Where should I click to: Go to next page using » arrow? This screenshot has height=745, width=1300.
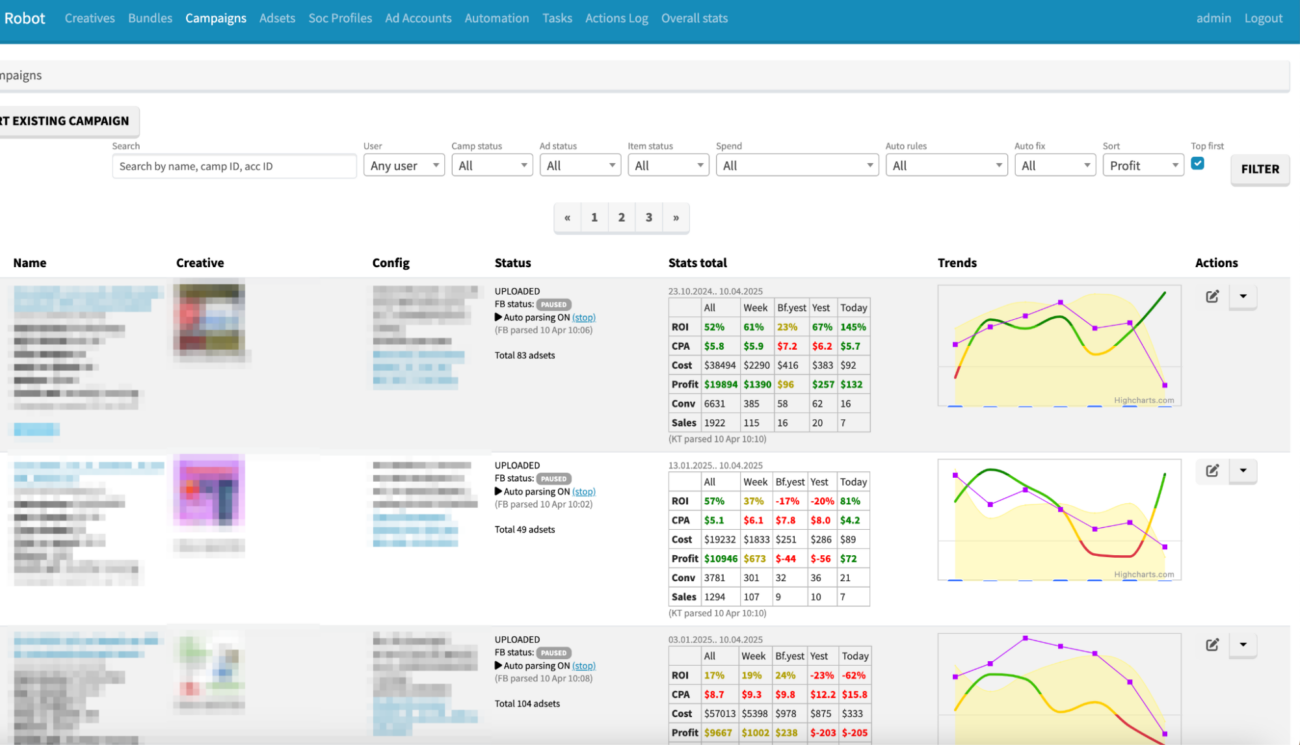[x=676, y=218]
